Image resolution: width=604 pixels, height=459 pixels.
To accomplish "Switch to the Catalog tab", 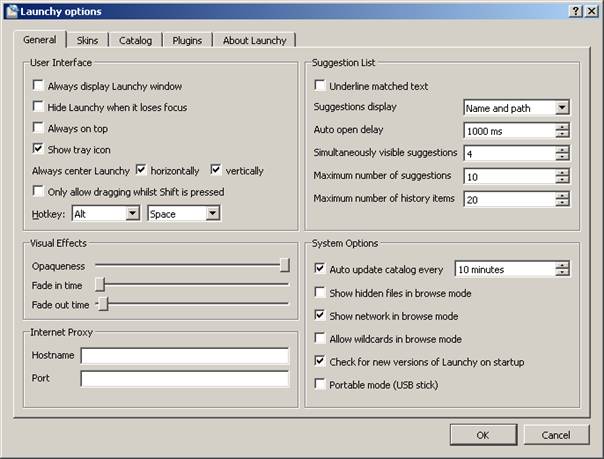I will click(x=135, y=40).
